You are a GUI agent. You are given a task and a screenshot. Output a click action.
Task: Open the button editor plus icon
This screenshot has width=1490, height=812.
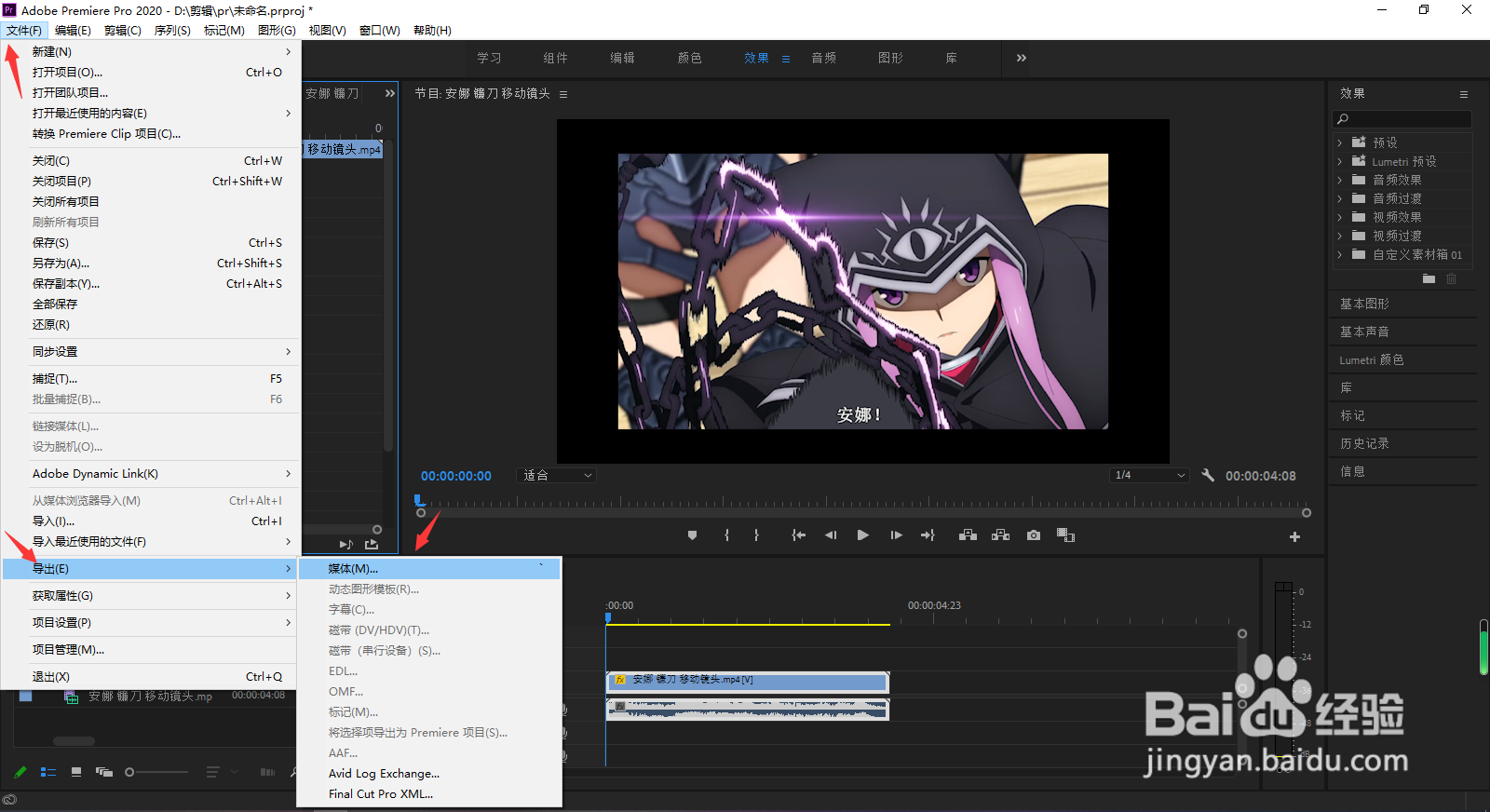tap(1294, 536)
